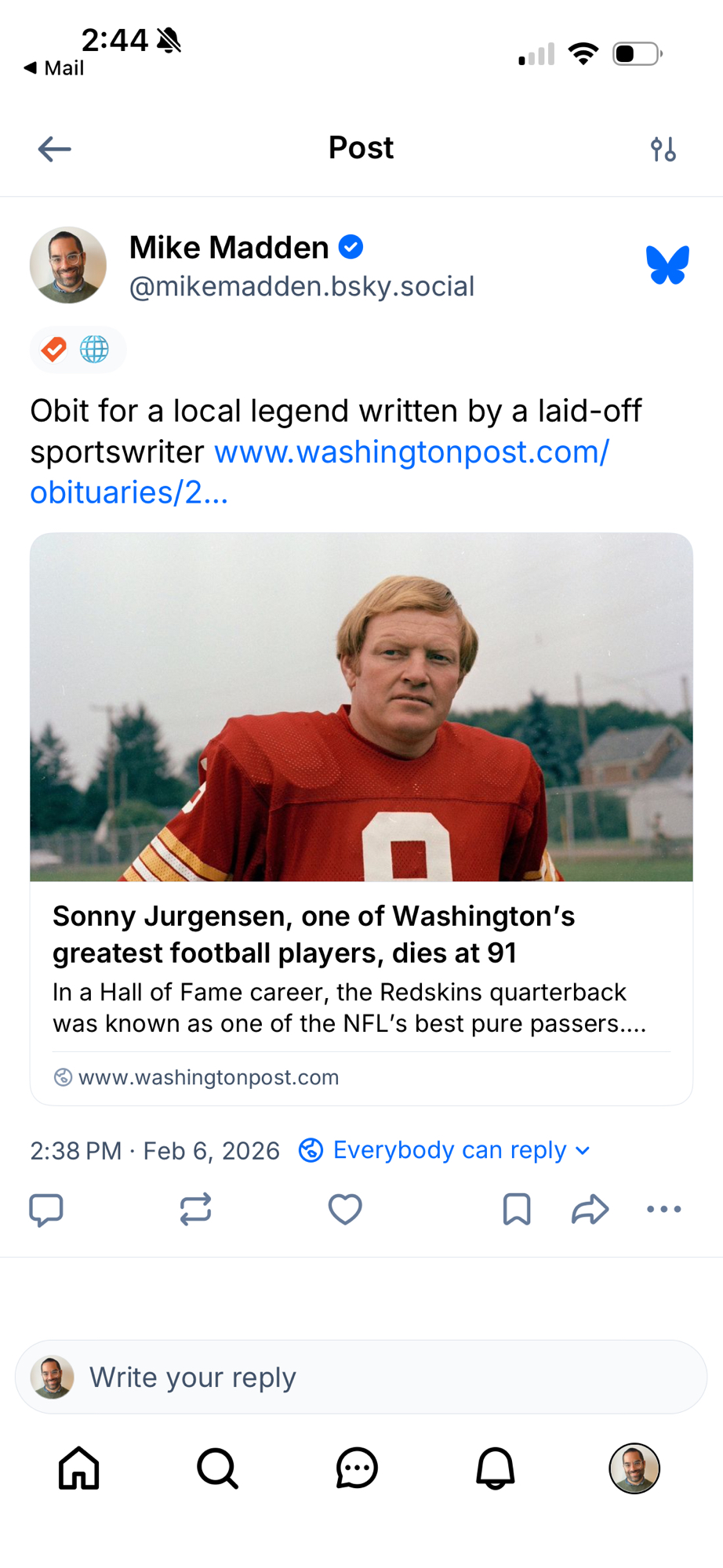Tap "Write your reply" field

pos(361,1377)
